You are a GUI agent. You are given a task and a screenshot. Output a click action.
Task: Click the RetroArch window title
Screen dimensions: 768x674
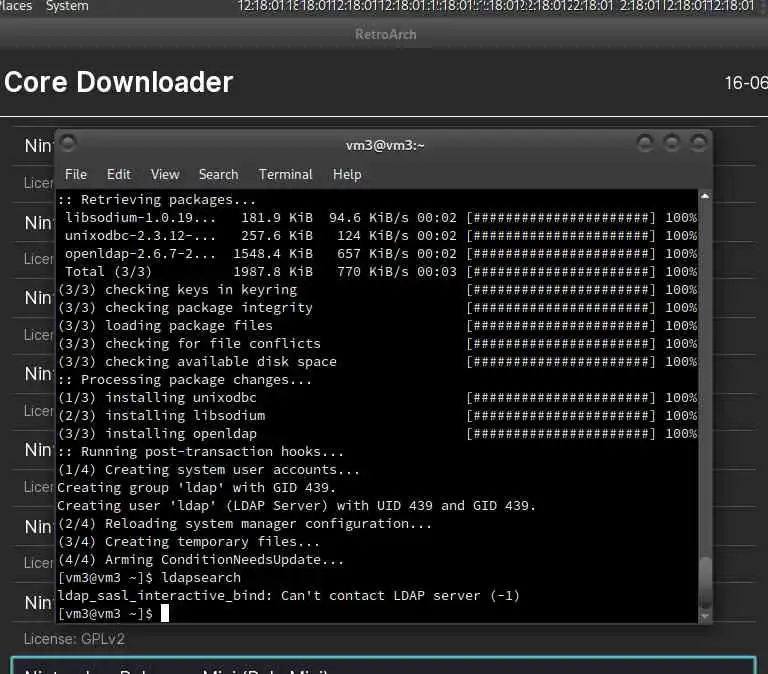point(385,34)
